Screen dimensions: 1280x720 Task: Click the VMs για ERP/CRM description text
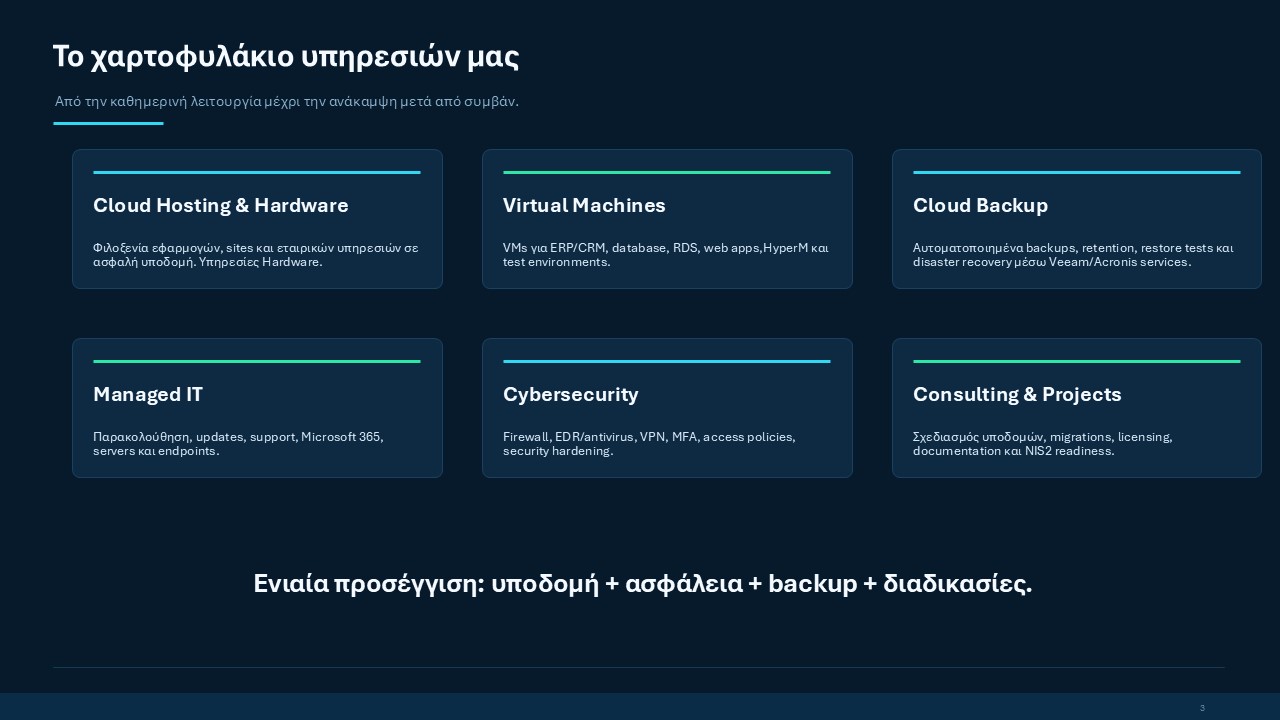coord(666,255)
